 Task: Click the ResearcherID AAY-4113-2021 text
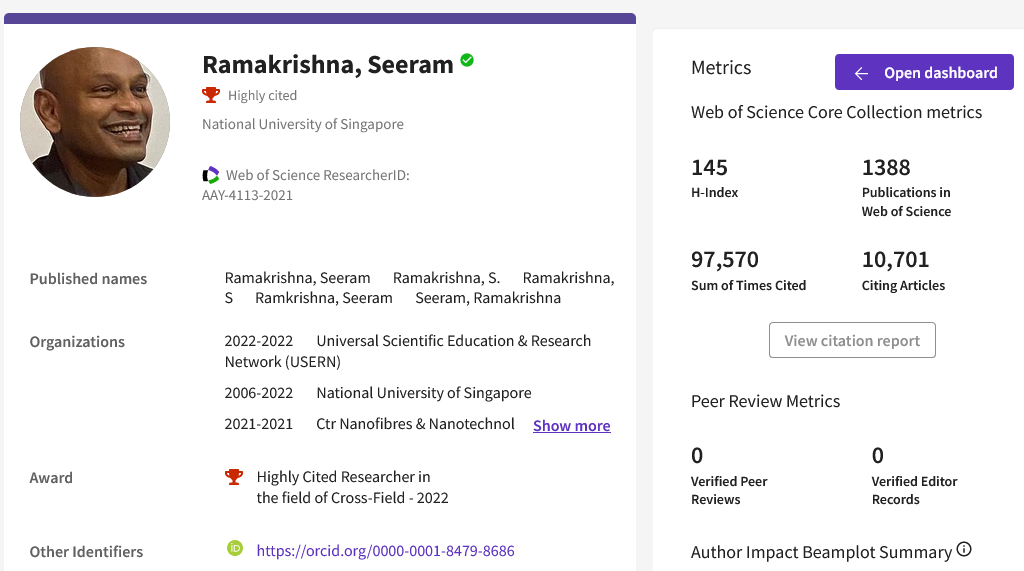(x=247, y=196)
